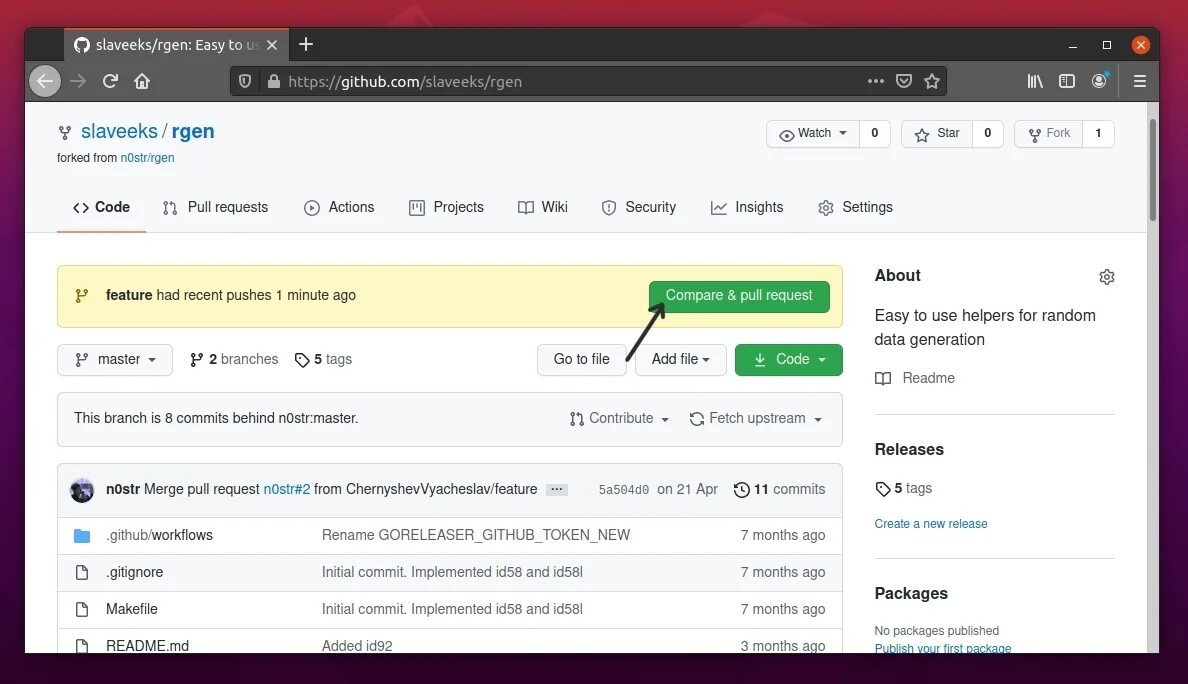The width and height of the screenshot is (1188, 684).
Task: Open the Makefile file
Action: pos(132,609)
